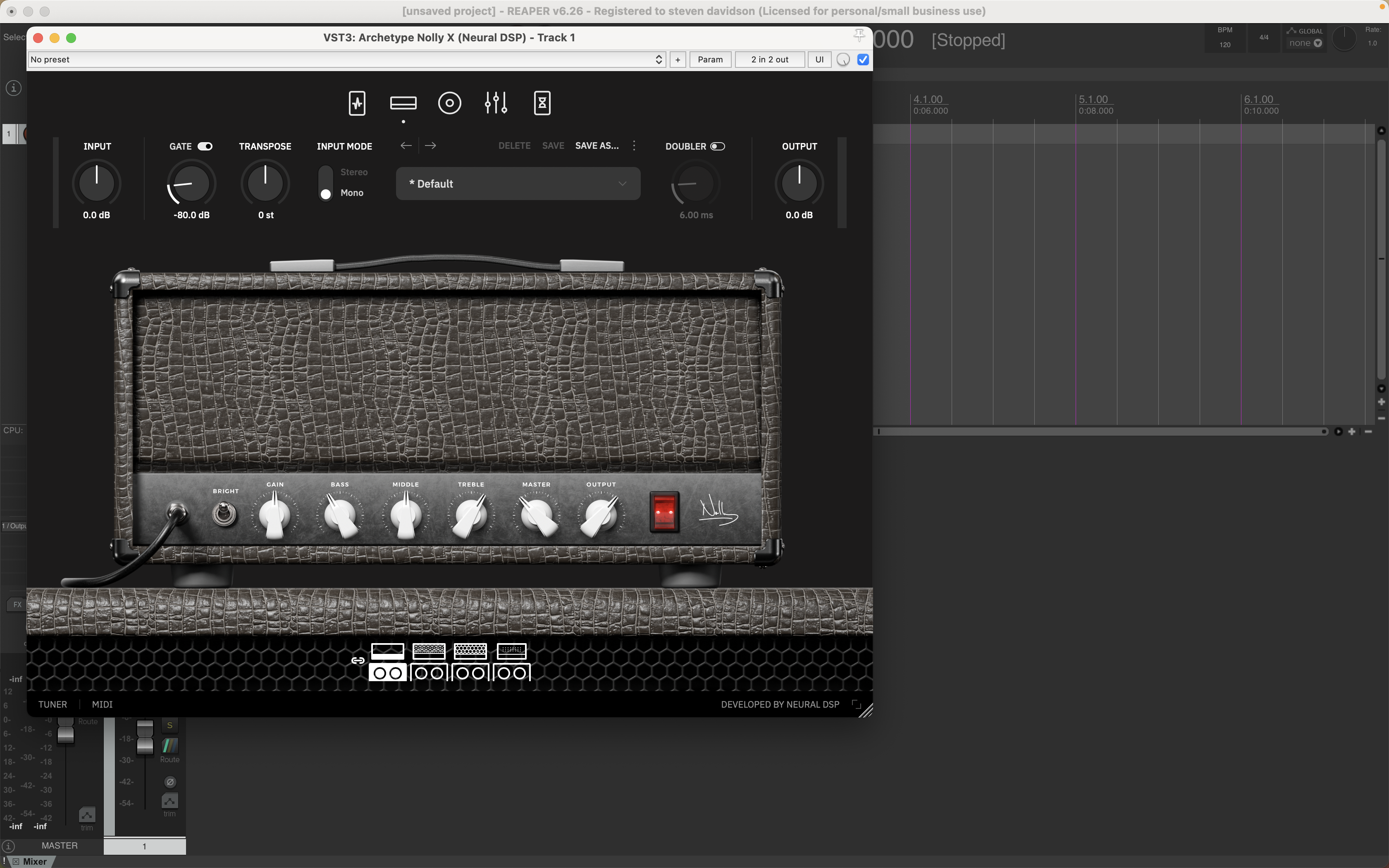Screen dimensions: 1389x868
Task: Go to the previous preset arrow
Action: coord(406,146)
